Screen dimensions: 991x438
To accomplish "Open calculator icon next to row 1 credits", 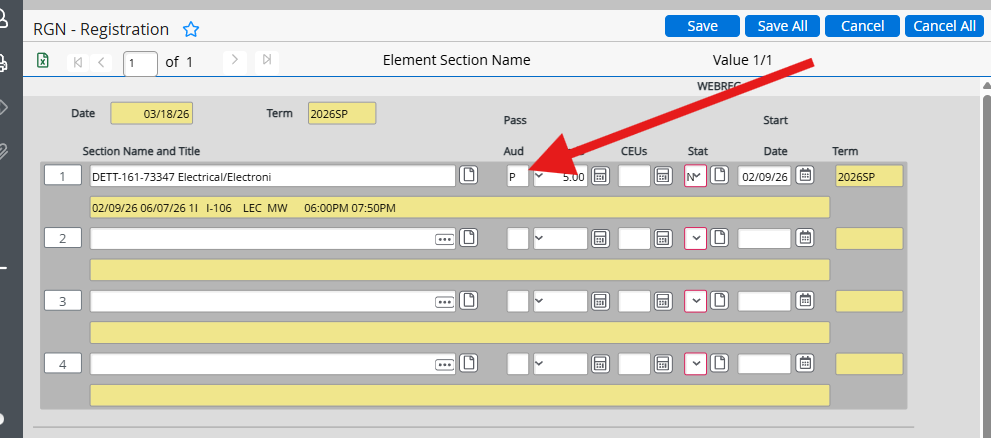I will pos(600,176).
